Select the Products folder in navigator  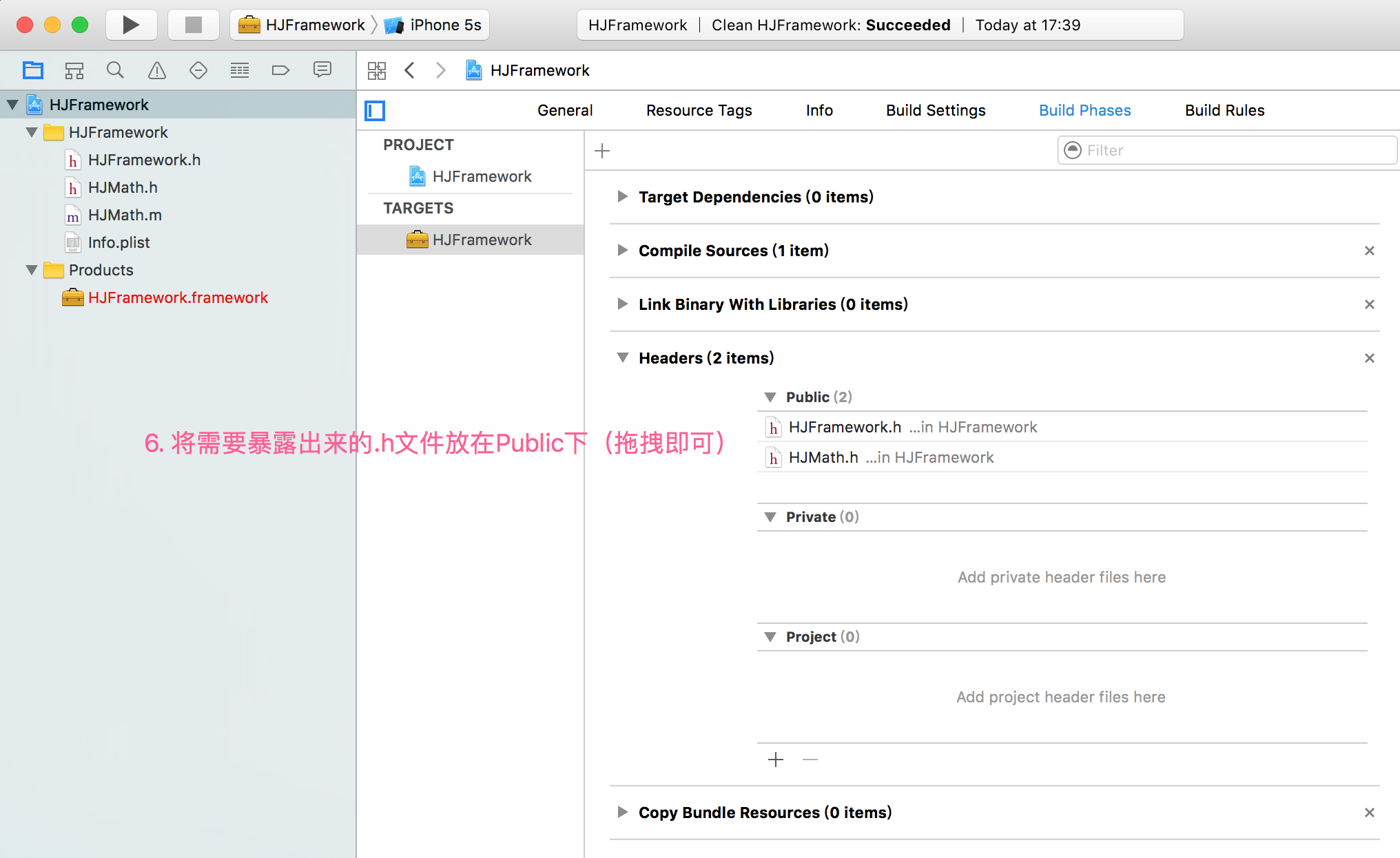[89, 270]
